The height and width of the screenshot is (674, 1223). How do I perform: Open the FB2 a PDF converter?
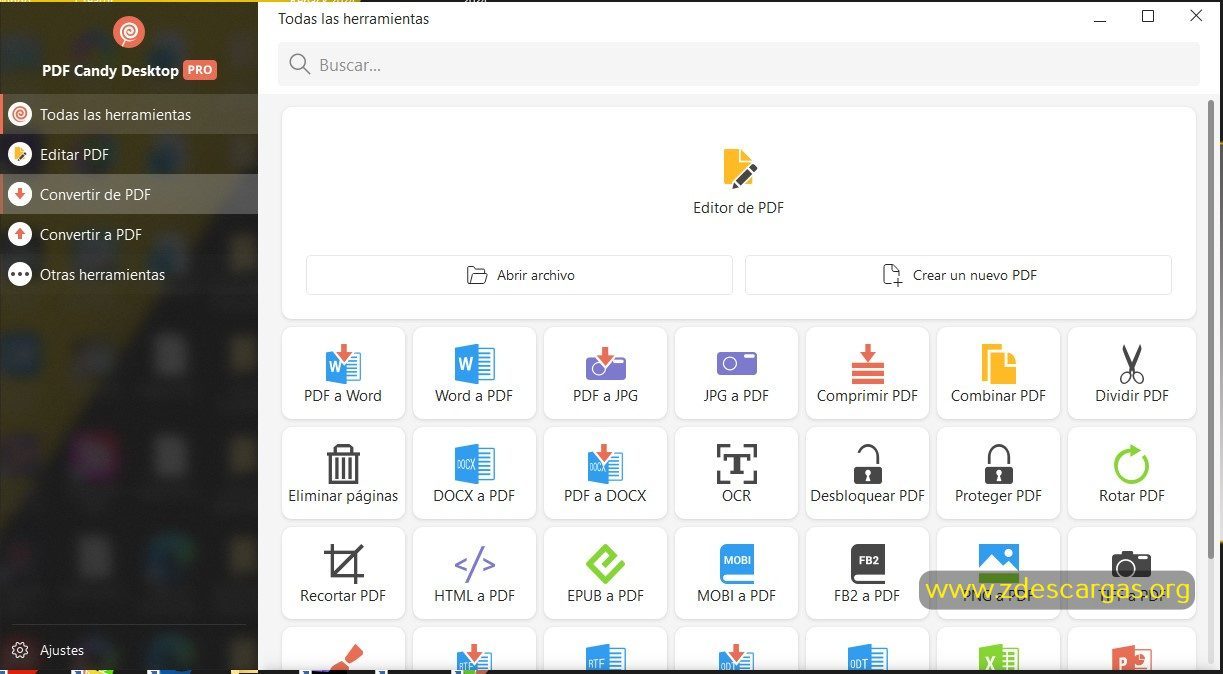pyautogui.click(x=867, y=573)
